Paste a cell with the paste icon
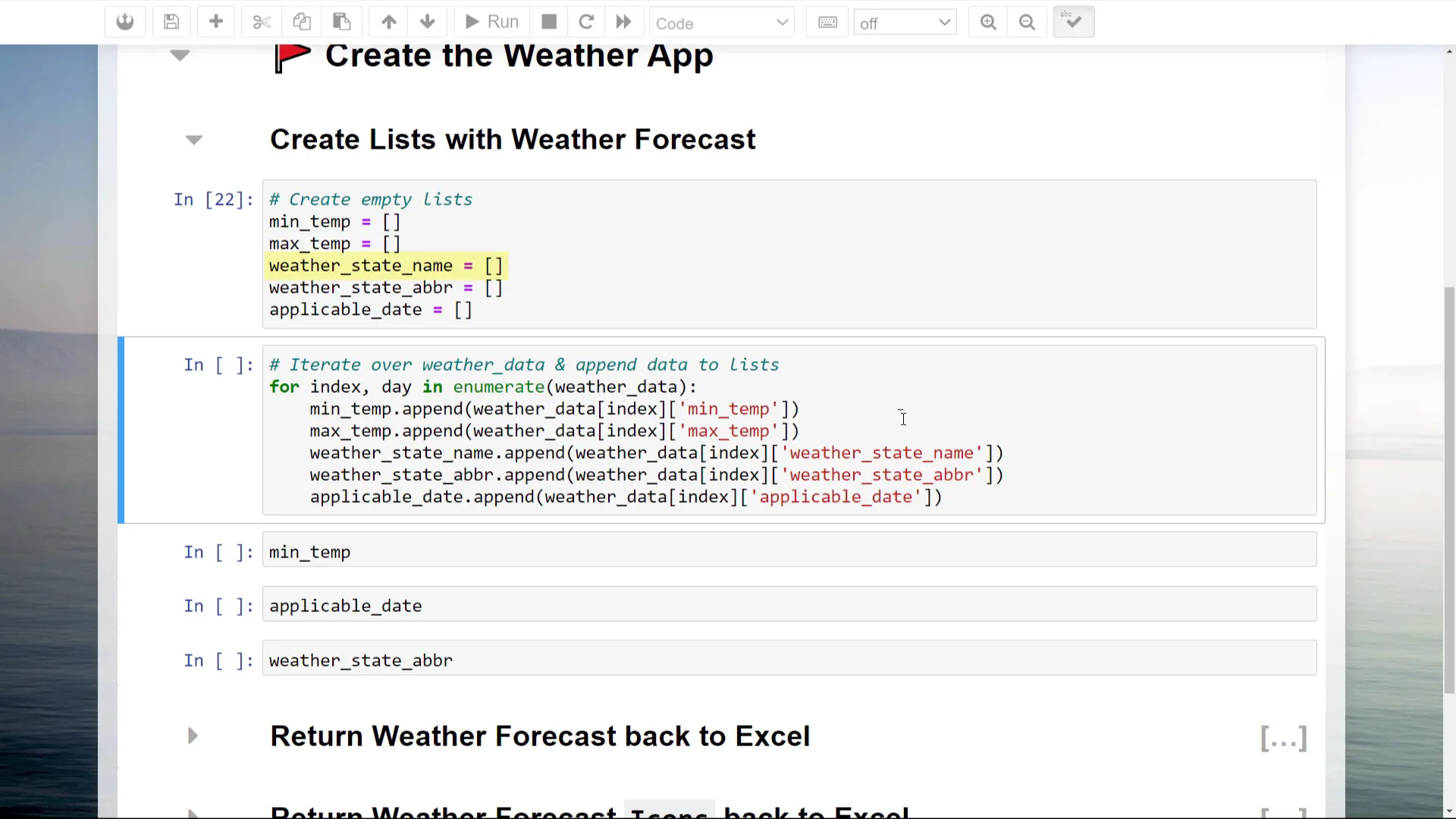1456x819 pixels. [x=341, y=22]
